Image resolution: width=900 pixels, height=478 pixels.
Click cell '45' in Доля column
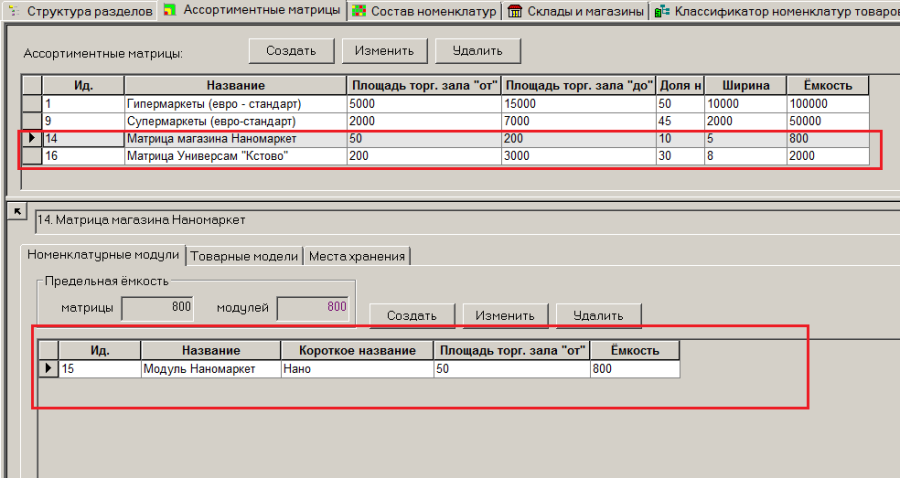pyautogui.click(x=681, y=121)
